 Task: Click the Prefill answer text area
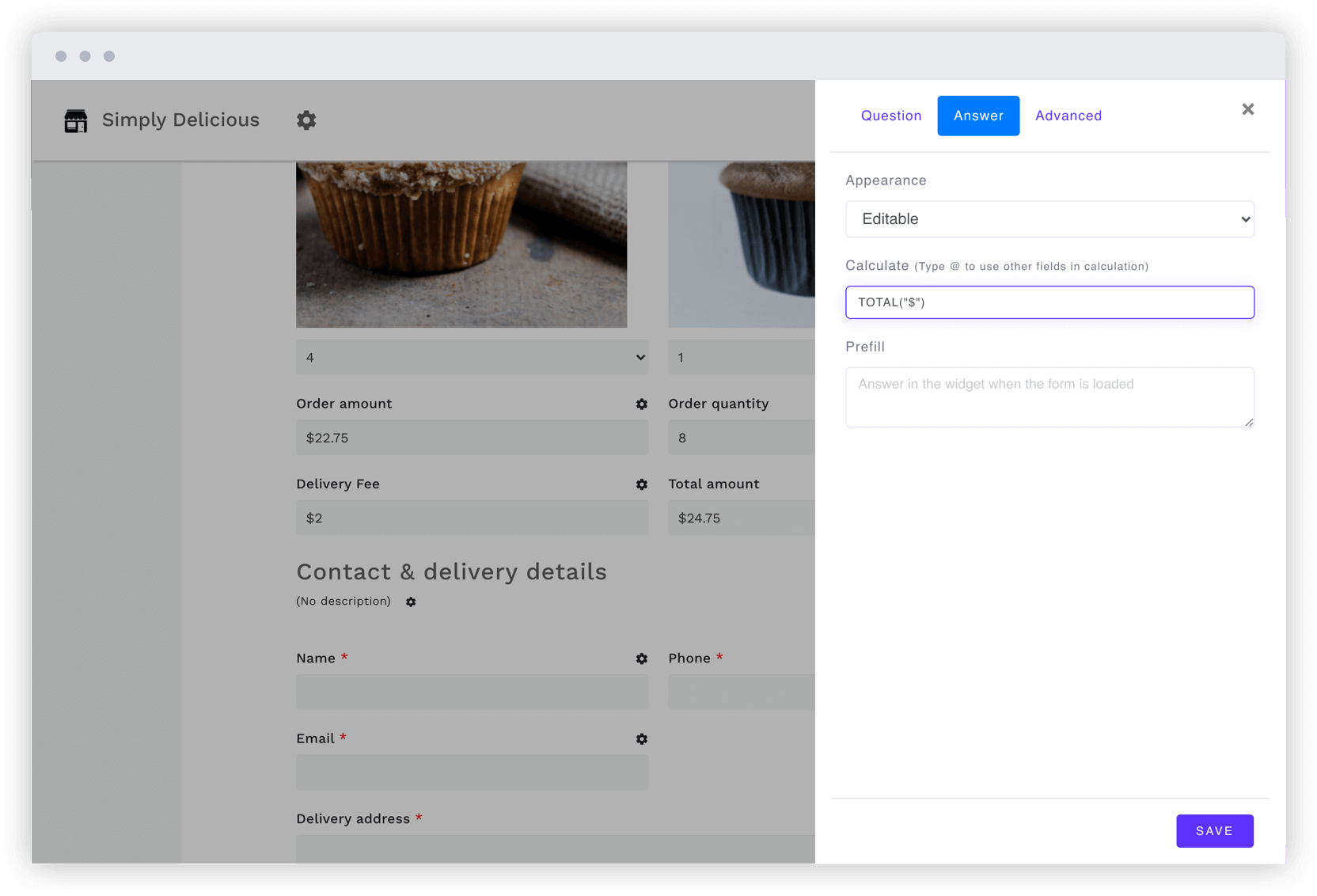(1049, 397)
